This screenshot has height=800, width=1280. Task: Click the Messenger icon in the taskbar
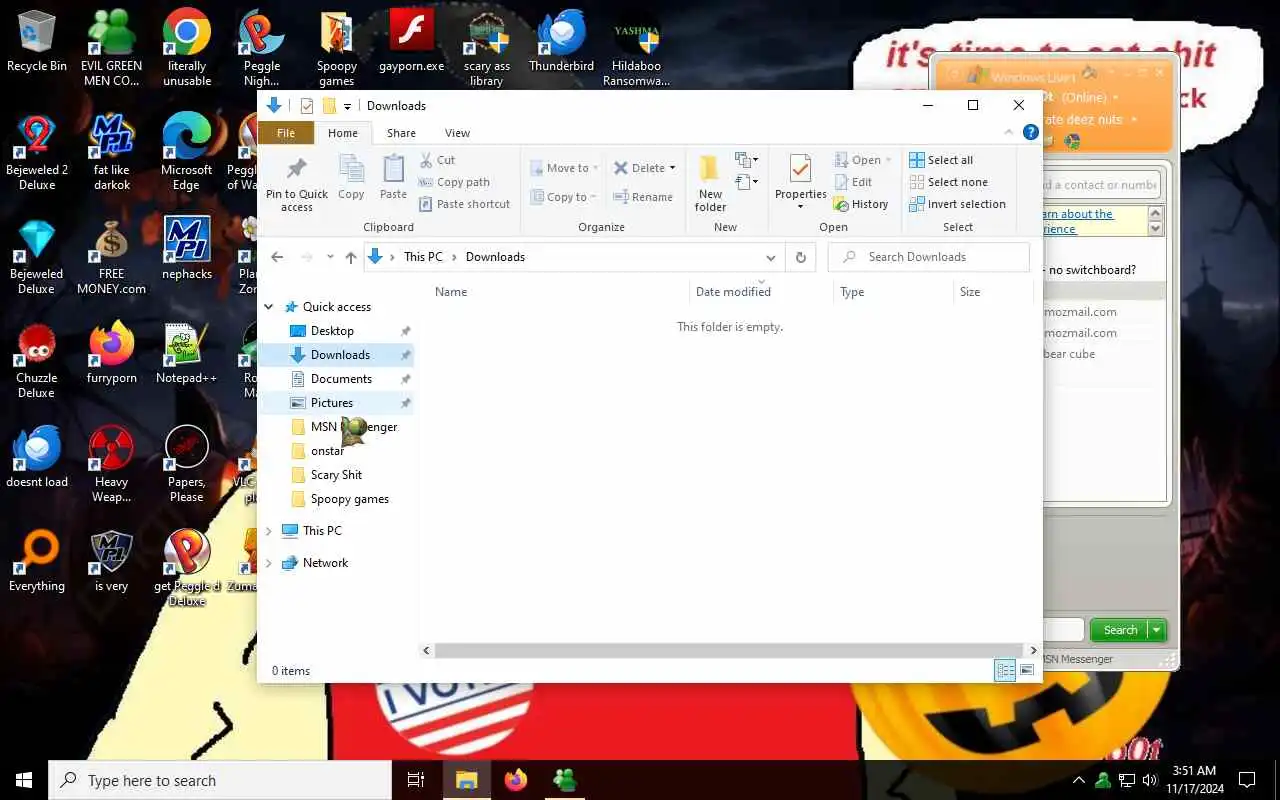point(565,780)
